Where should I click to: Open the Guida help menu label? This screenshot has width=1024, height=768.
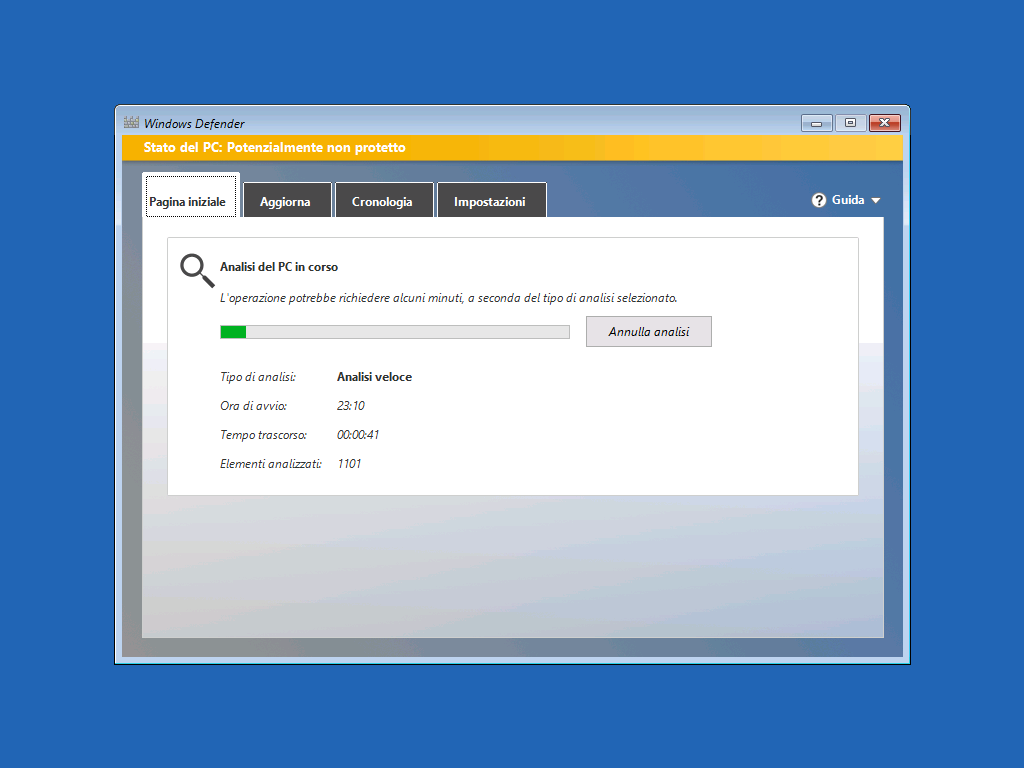[848, 200]
